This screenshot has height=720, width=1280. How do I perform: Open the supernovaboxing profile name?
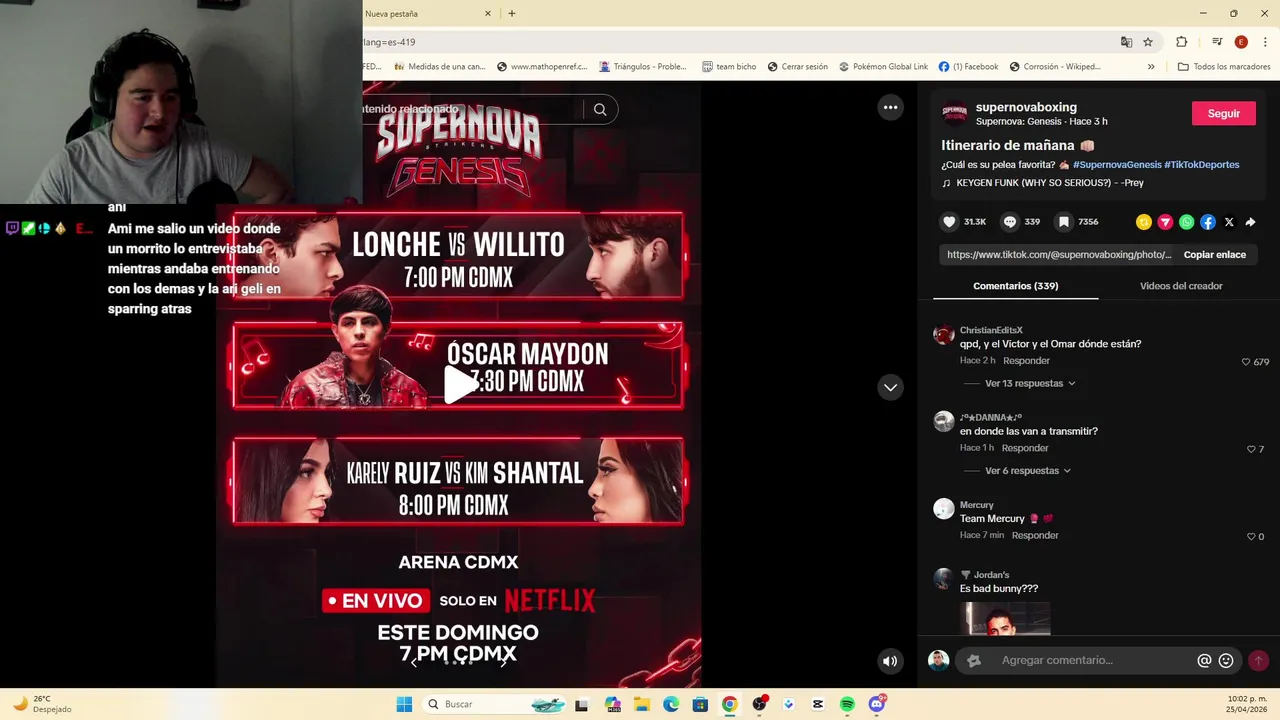pyautogui.click(x=1026, y=107)
